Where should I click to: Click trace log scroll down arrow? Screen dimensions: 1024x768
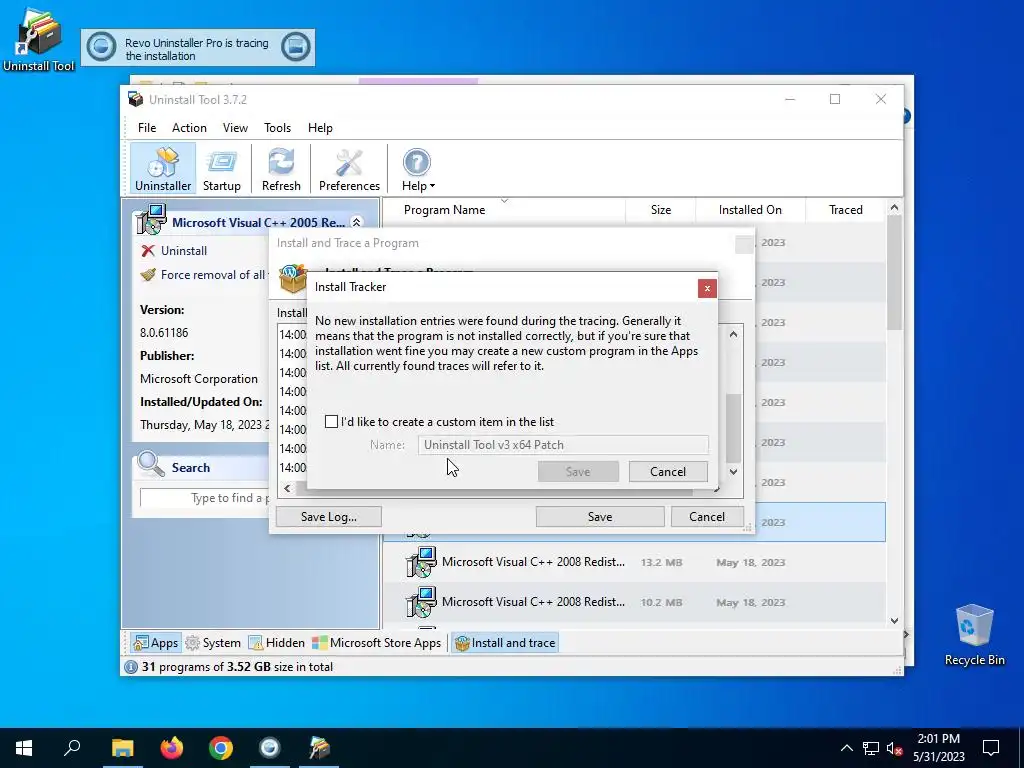pyautogui.click(x=733, y=472)
